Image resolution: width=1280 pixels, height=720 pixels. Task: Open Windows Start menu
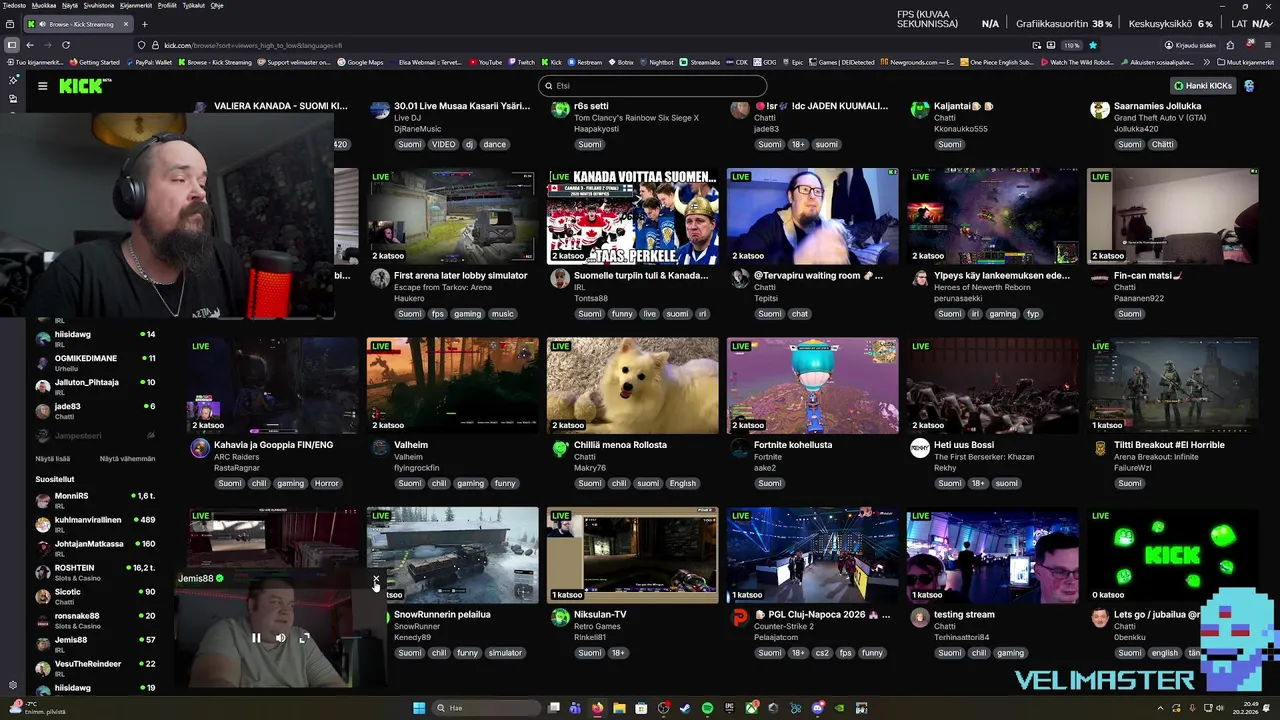419,708
